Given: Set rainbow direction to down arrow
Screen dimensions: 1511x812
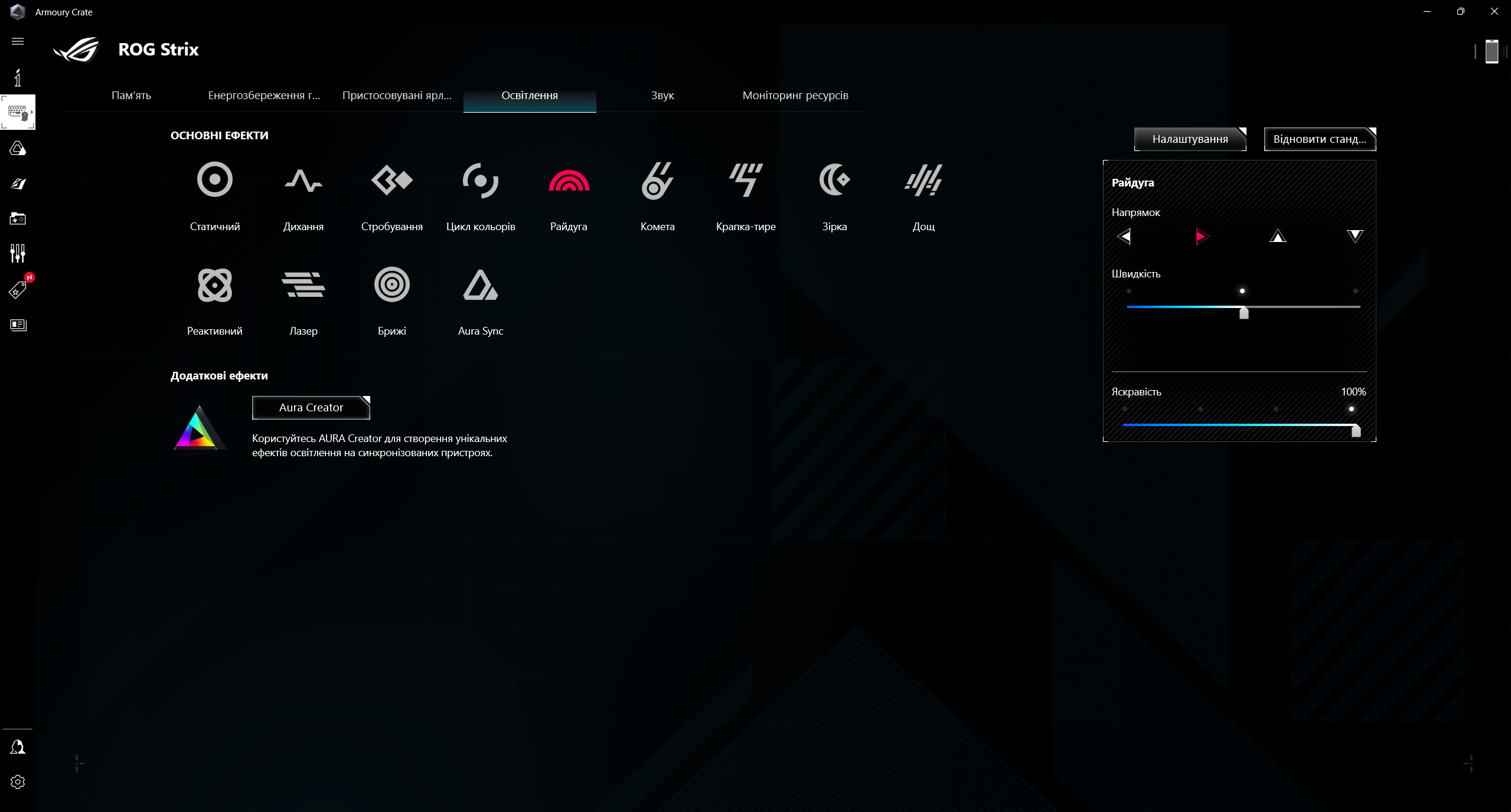Looking at the screenshot, I should 1355,237.
